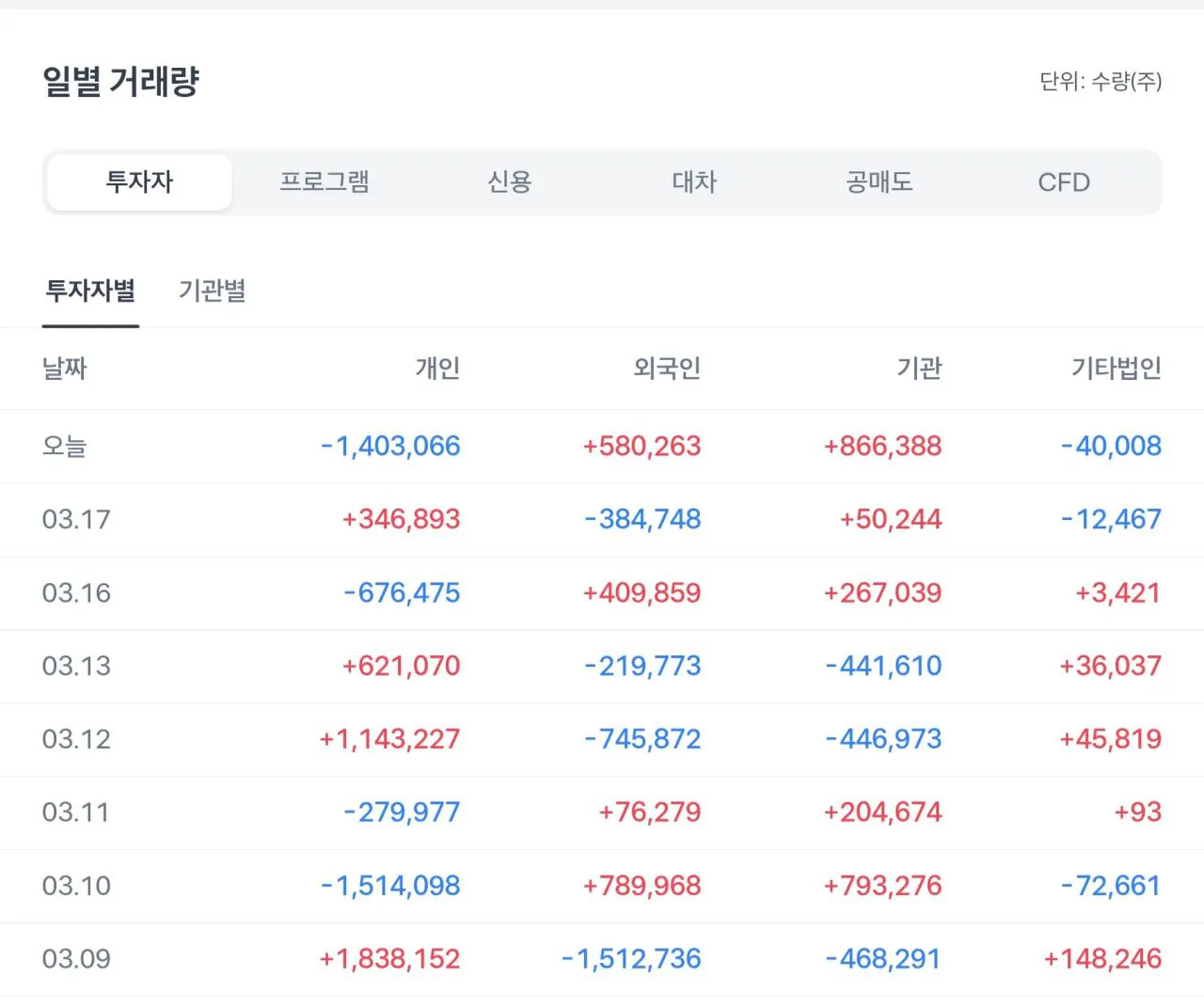Screen dimensions: 1204x1008
Task: Click the 일별 거래량 heading
Action: [121, 82]
